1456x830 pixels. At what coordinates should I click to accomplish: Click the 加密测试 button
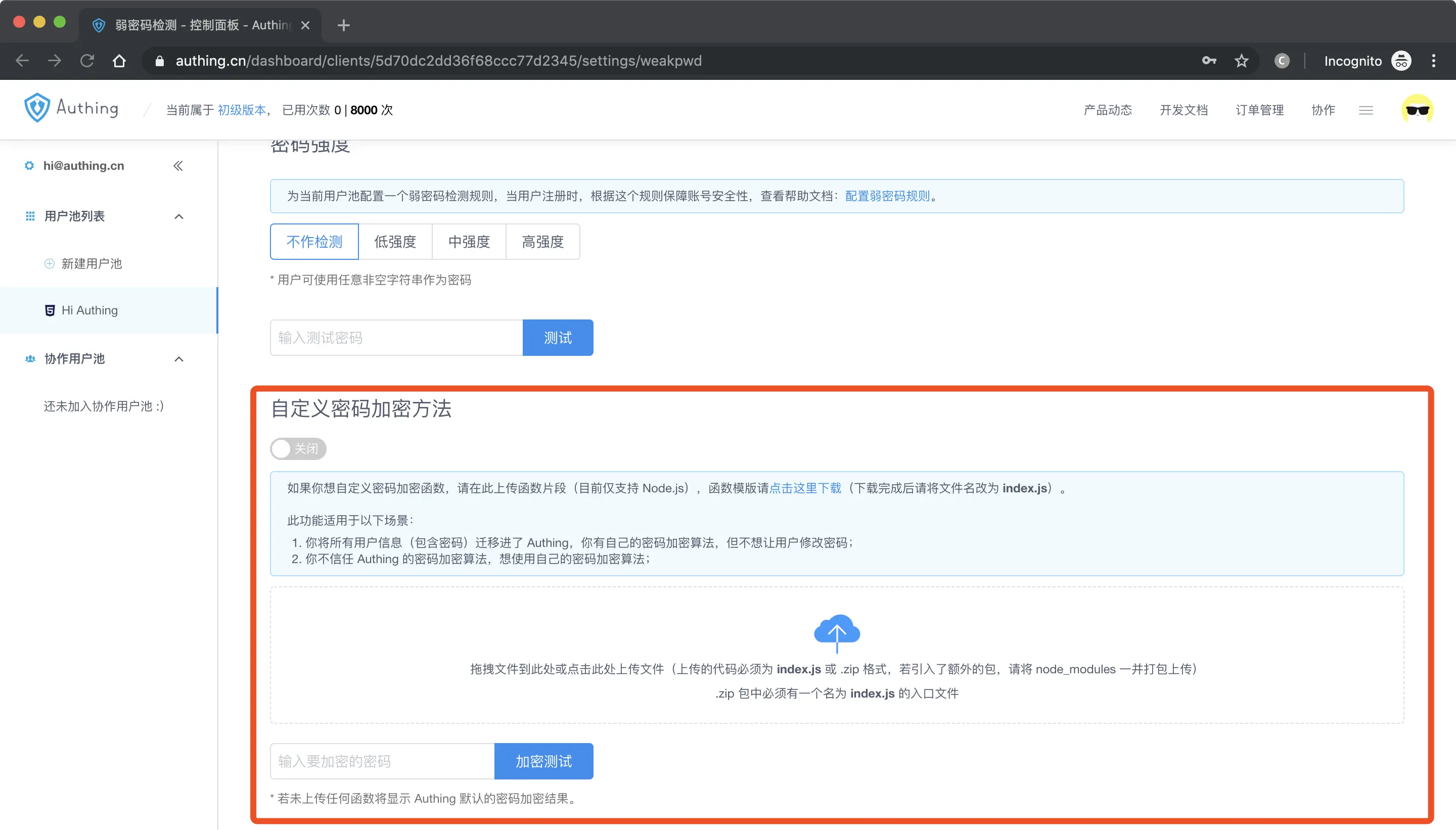pyautogui.click(x=543, y=761)
